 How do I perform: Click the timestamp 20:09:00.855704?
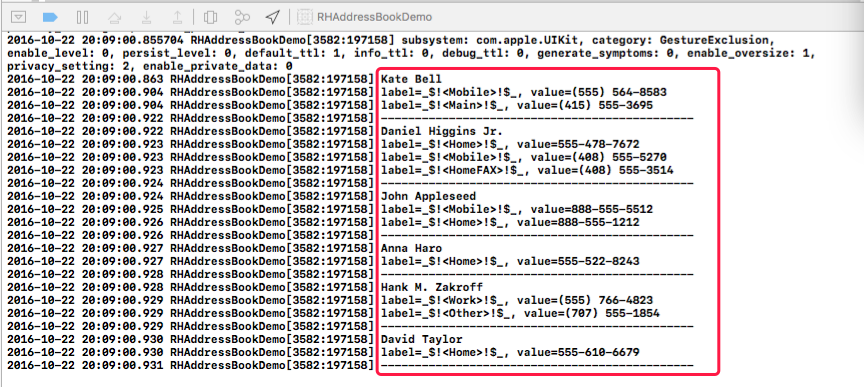click(133, 40)
